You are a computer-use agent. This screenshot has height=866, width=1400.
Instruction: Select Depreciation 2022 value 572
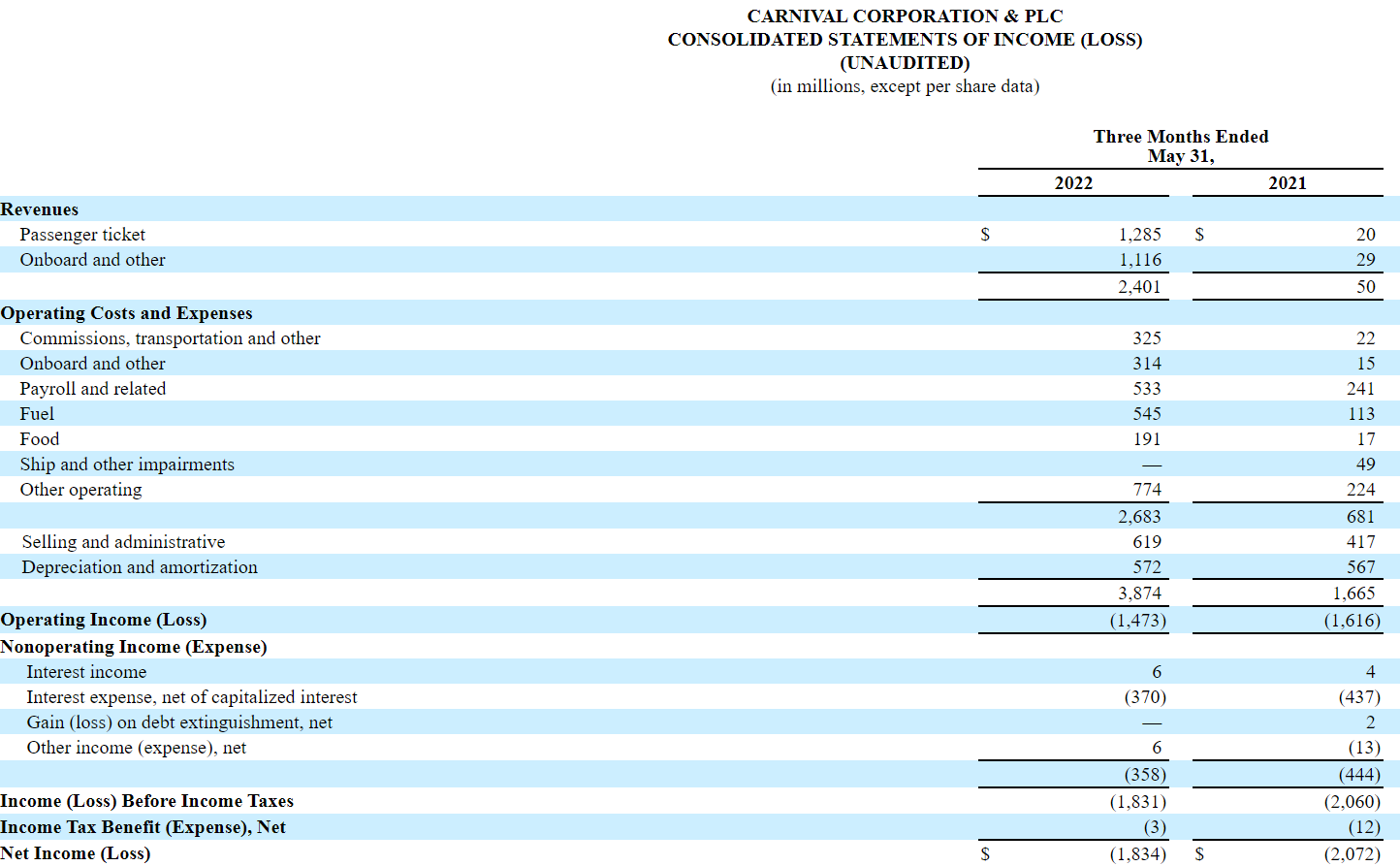pos(1147,567)
